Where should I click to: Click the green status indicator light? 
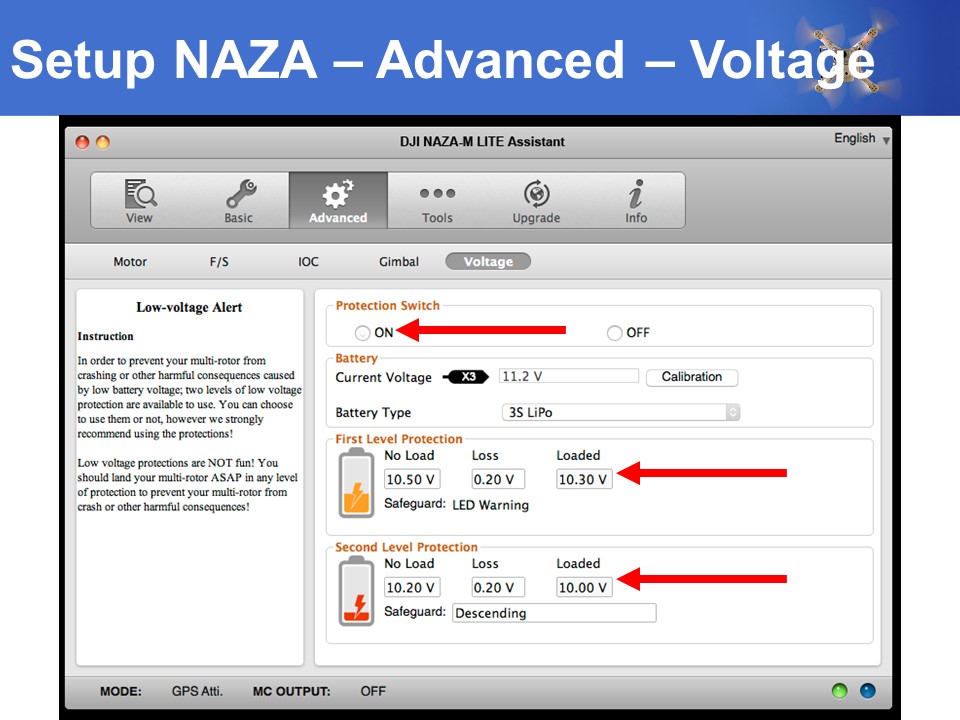839,691
